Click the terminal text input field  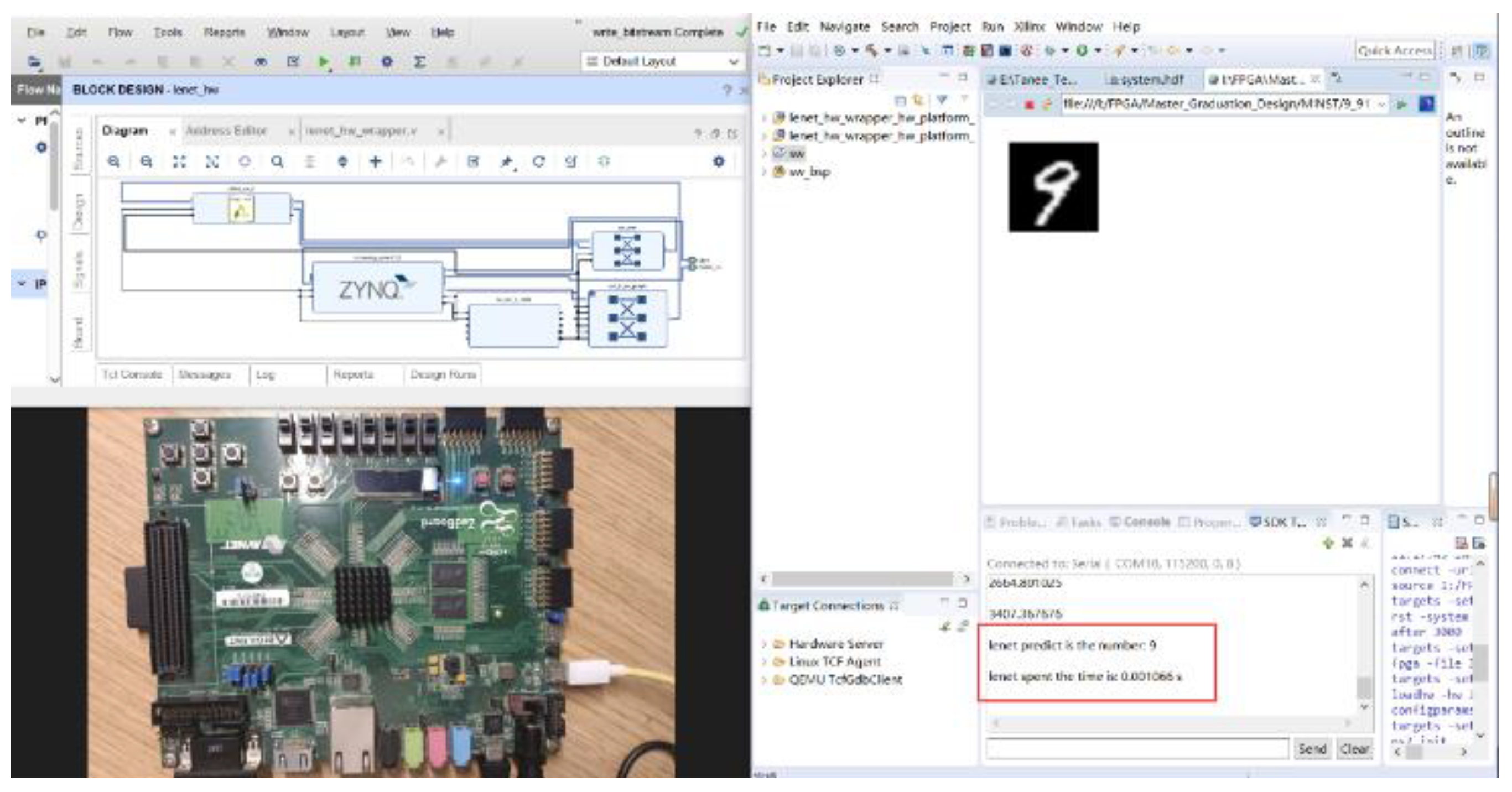pos(1136,749)
